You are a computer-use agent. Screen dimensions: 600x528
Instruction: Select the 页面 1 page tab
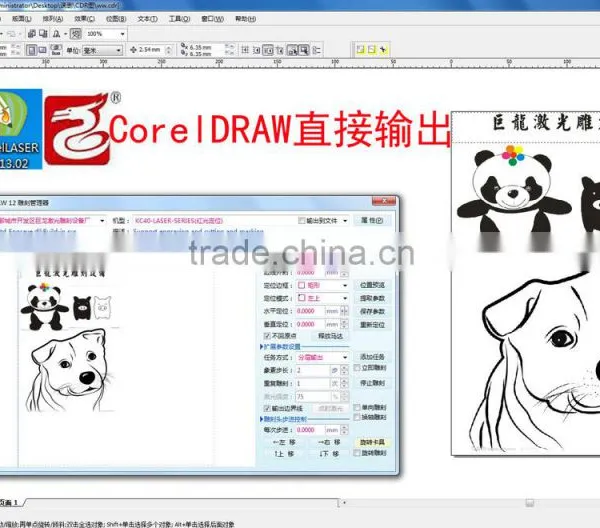point(10,503)
